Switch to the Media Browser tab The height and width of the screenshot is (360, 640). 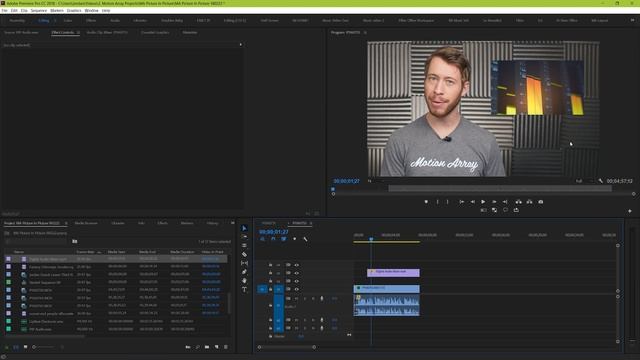[x=86, y=223]
